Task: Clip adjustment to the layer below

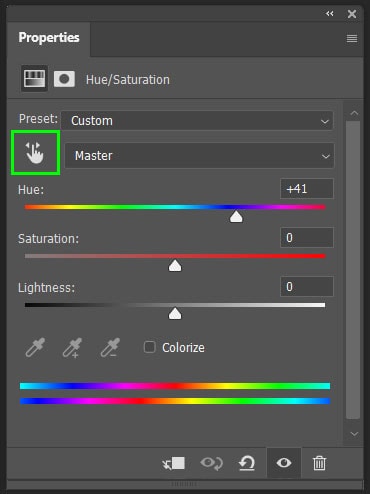Action: 174,463
